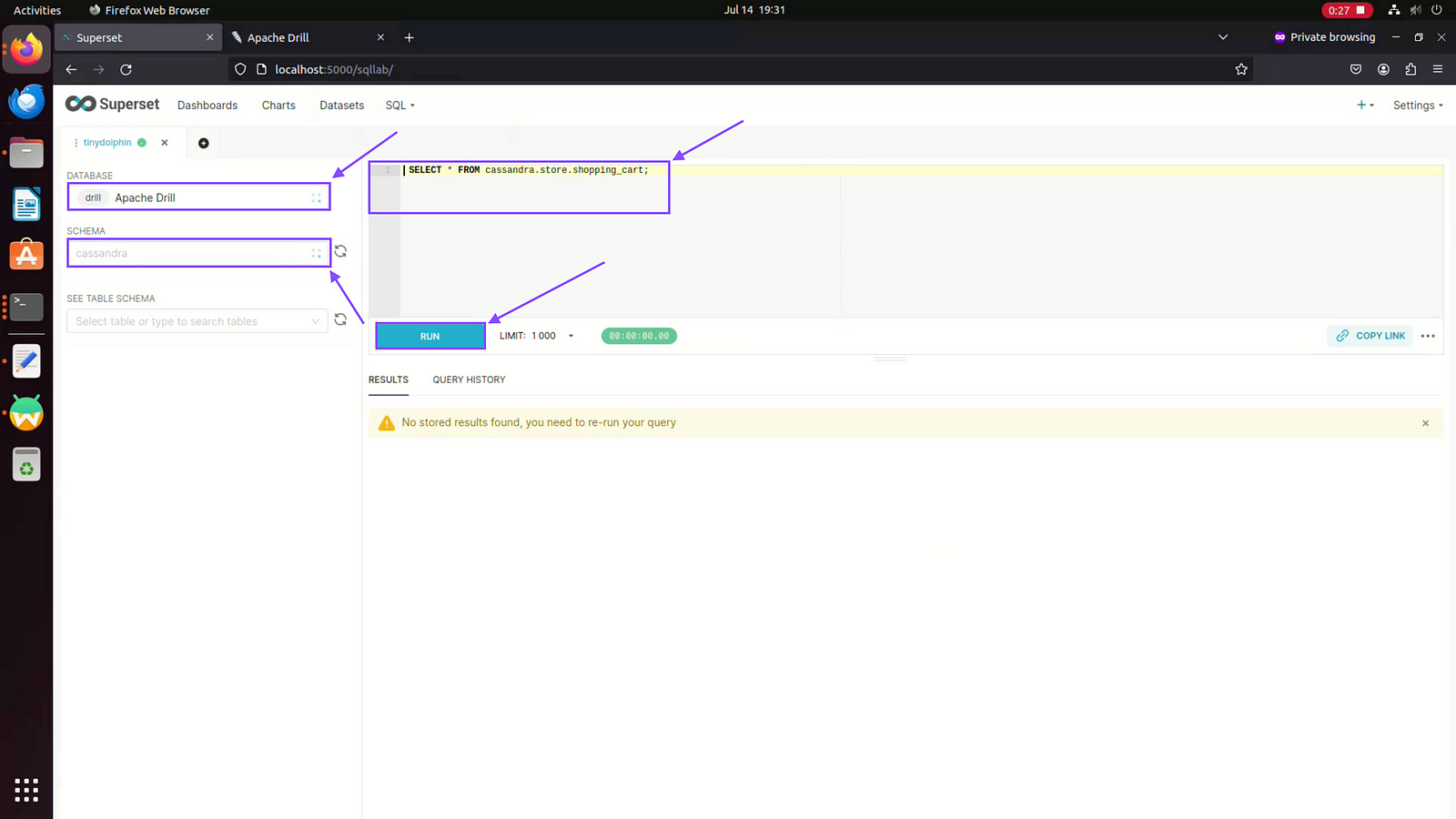1456x819 pixels.
Task: Bookmark this page with the star icon
Action: [1240, 69]
